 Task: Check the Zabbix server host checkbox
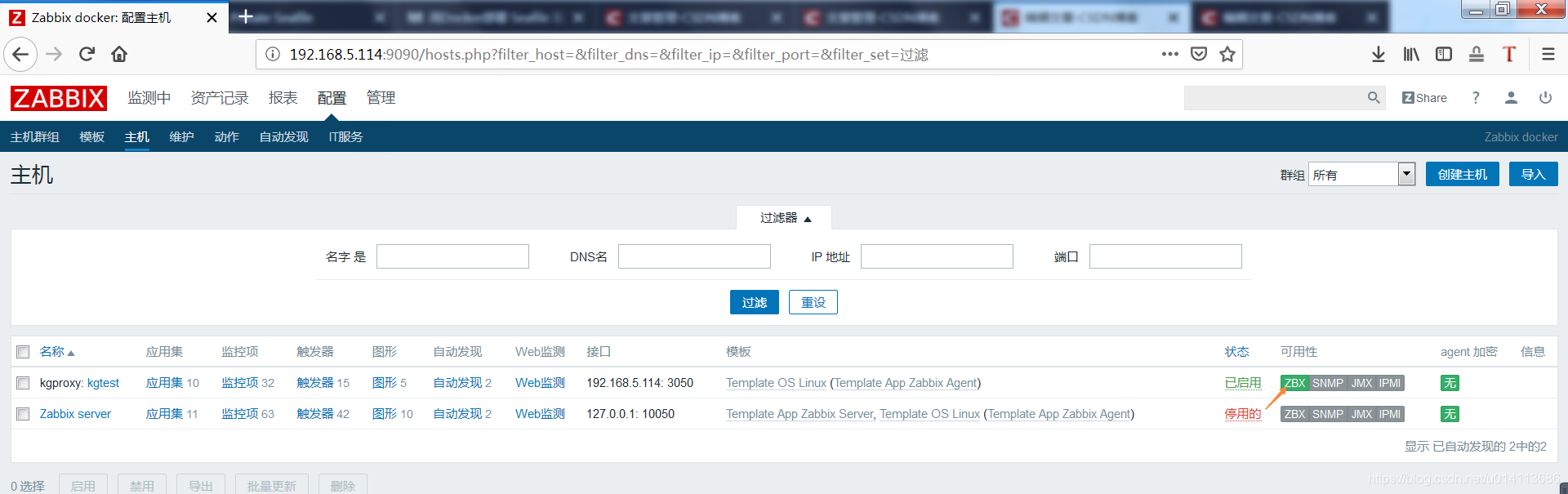click(x=23, y=414)
